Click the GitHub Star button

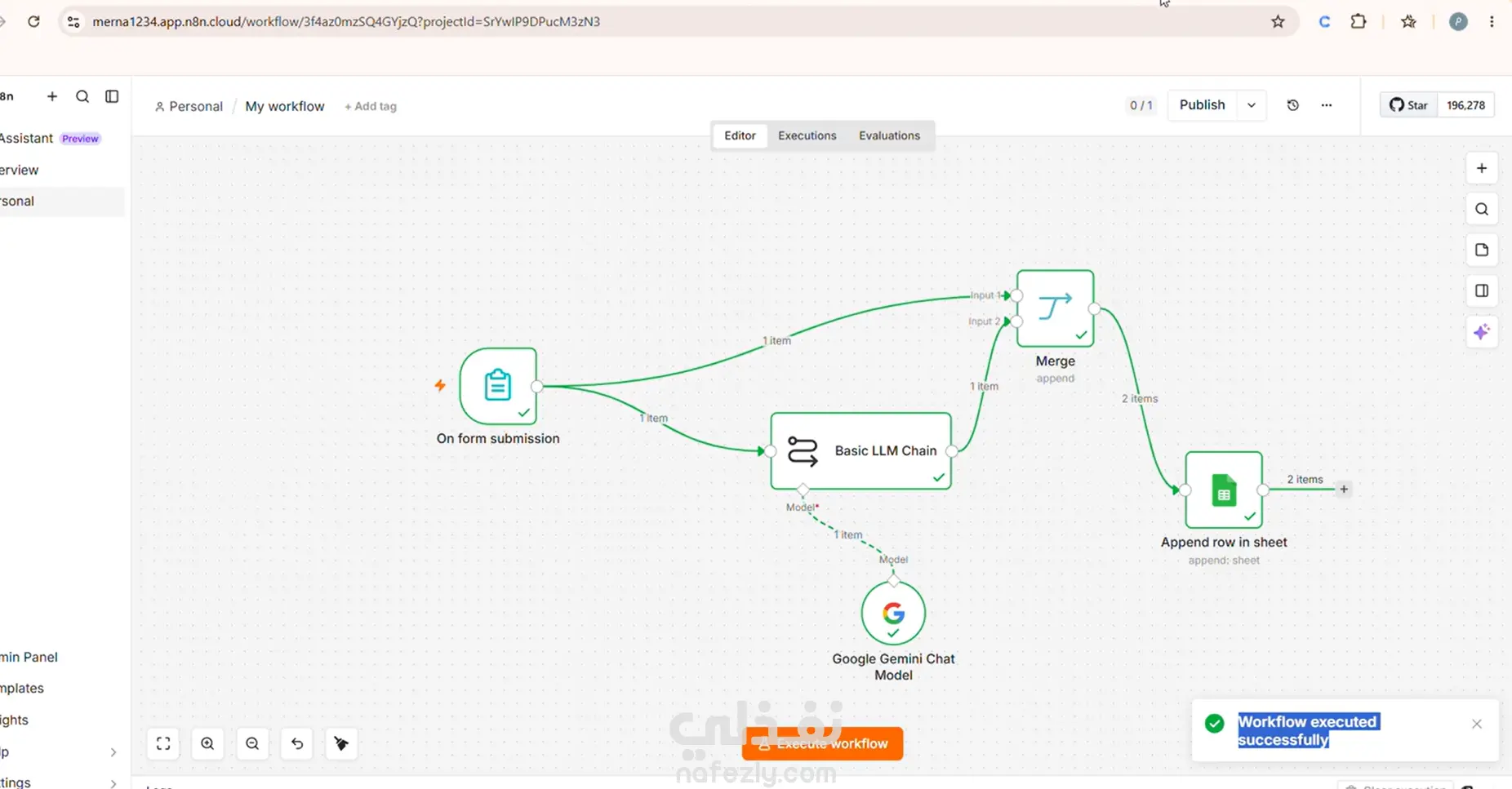tap(1409, 105)
